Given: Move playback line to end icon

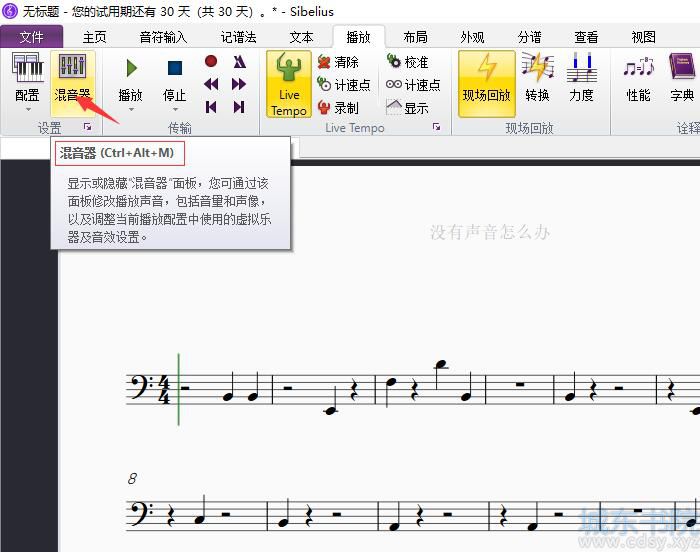Looking at the screenshot, I should (239, 107).
